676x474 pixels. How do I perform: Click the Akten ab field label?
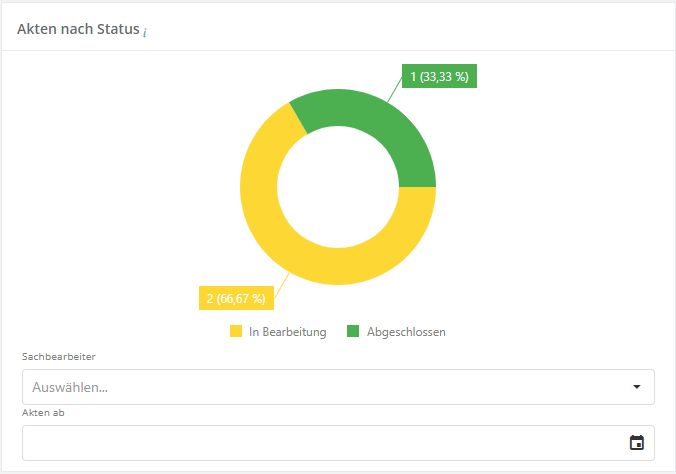pos(44,412)
